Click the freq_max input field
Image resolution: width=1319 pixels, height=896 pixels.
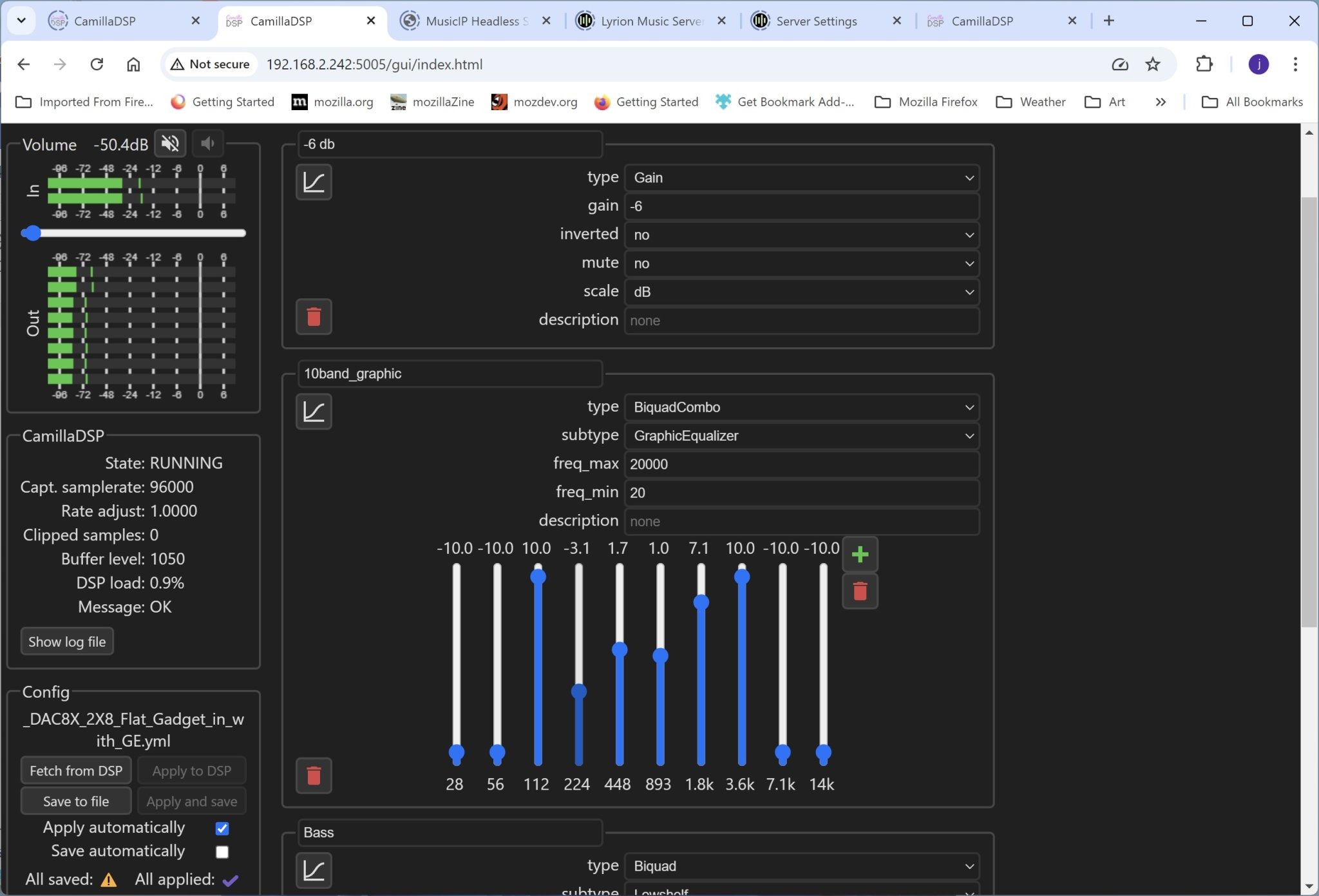coord(802,464)
